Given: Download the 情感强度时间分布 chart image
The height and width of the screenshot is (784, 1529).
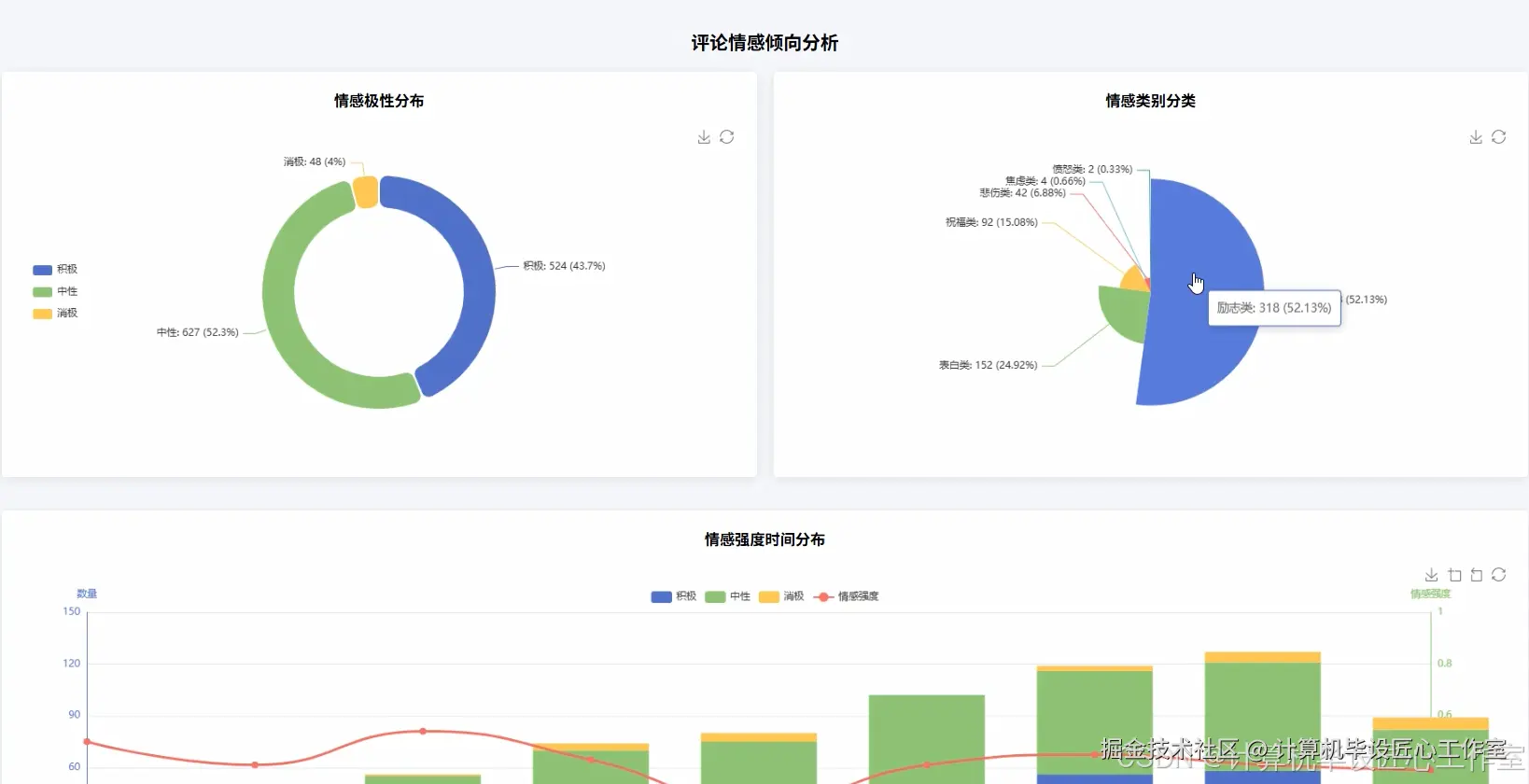Looking at the screenshot, I should 1431,575.
